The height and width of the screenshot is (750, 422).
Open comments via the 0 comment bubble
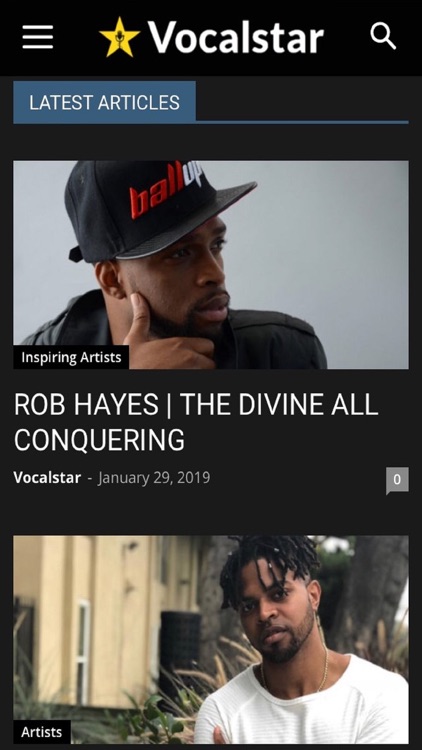click(397, 480)
